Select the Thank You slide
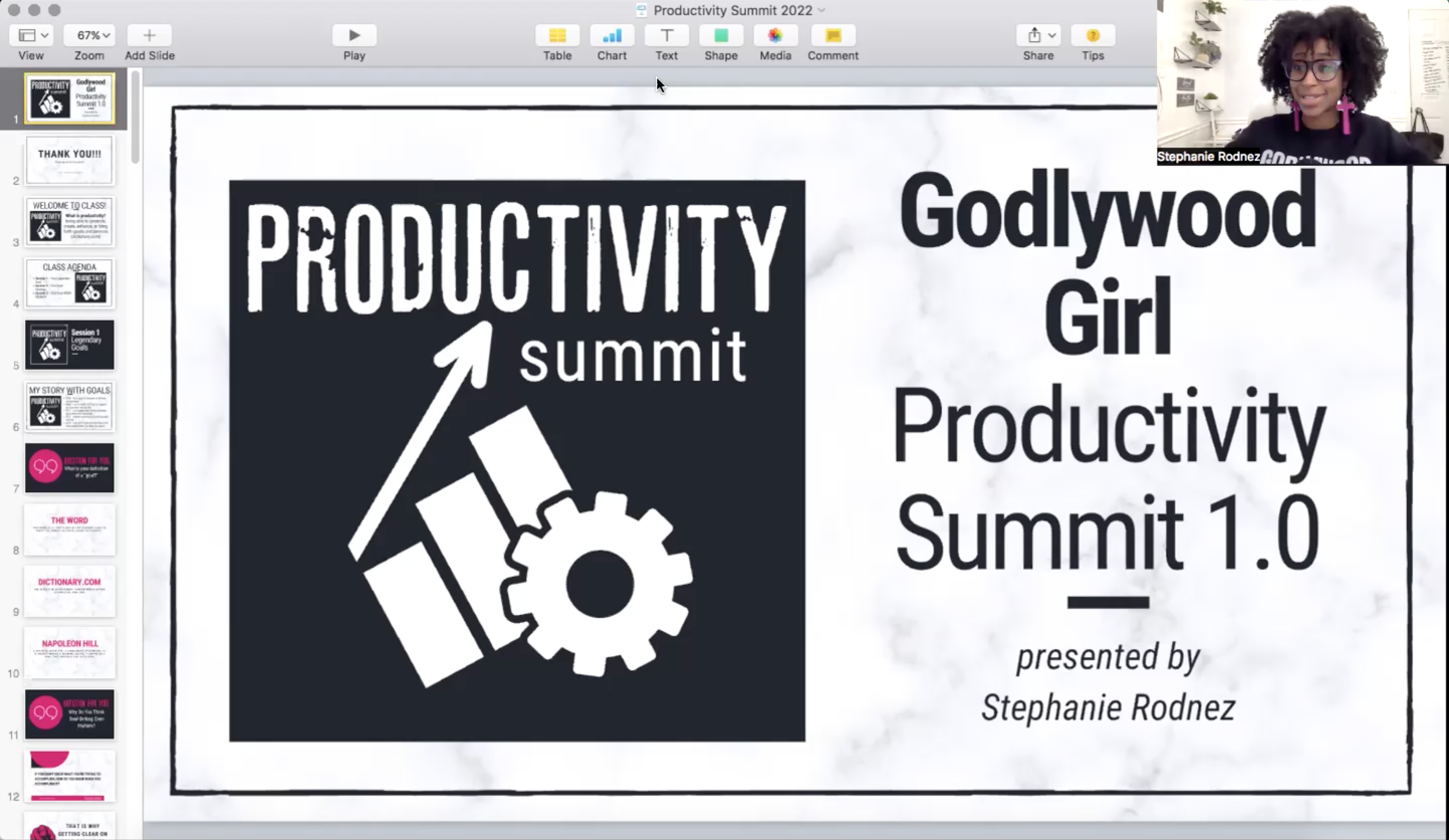Screen dimensions: 1449x840 point(69,160)
